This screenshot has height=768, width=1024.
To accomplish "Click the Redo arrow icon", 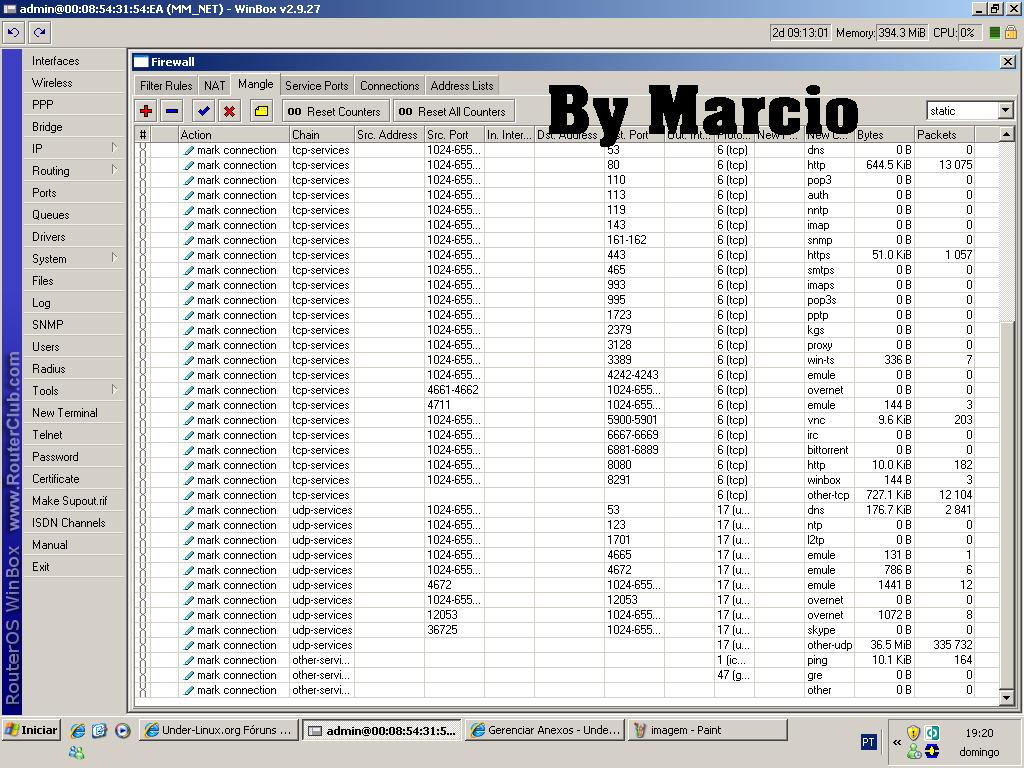I will coord(39,32).
